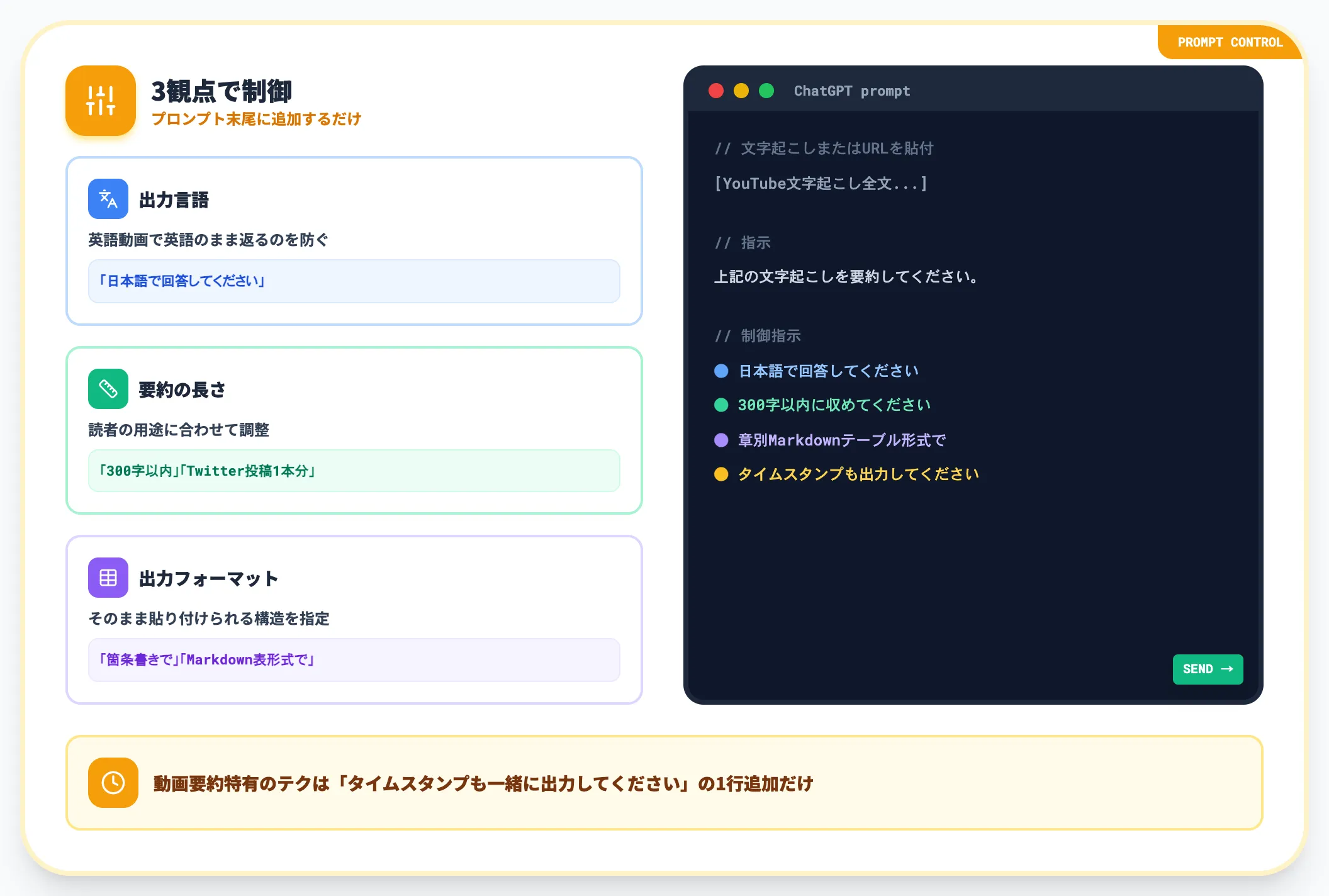Click the 要約の長さ card title
1329x896 pixels.
(182, 390)
